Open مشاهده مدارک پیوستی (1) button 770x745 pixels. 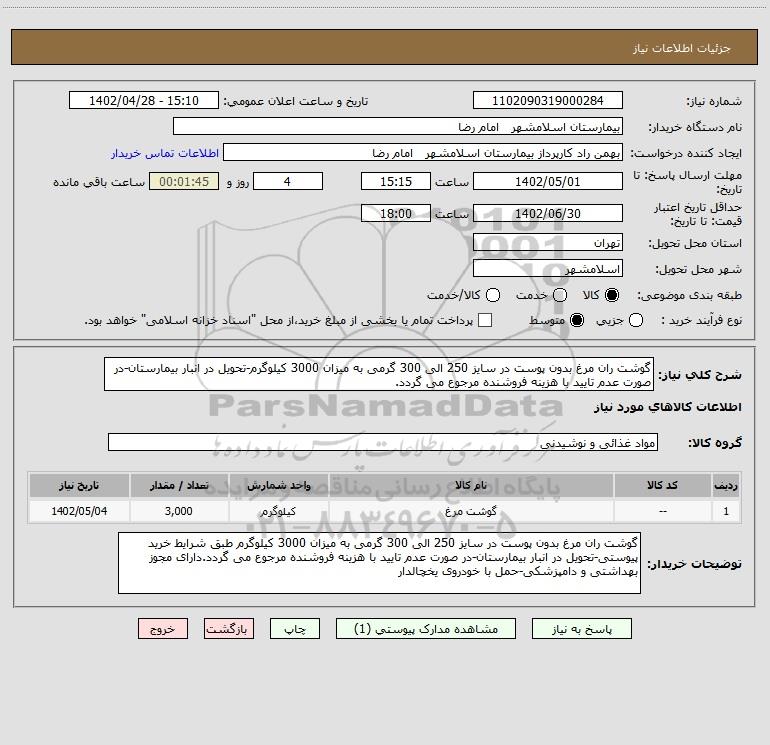tap(426, 629)
